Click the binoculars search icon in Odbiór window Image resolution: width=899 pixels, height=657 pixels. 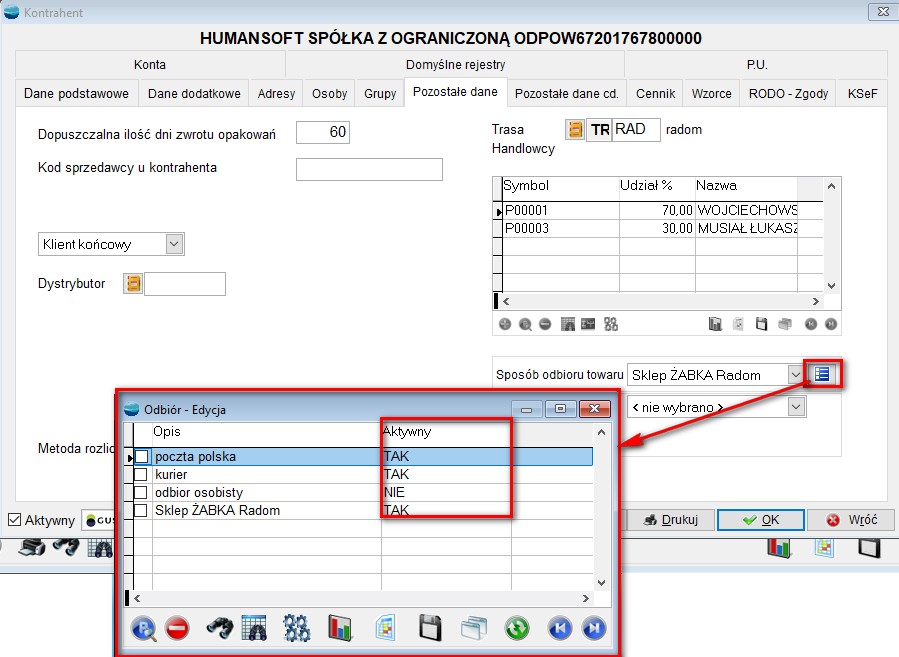click(x=220, y=628)
